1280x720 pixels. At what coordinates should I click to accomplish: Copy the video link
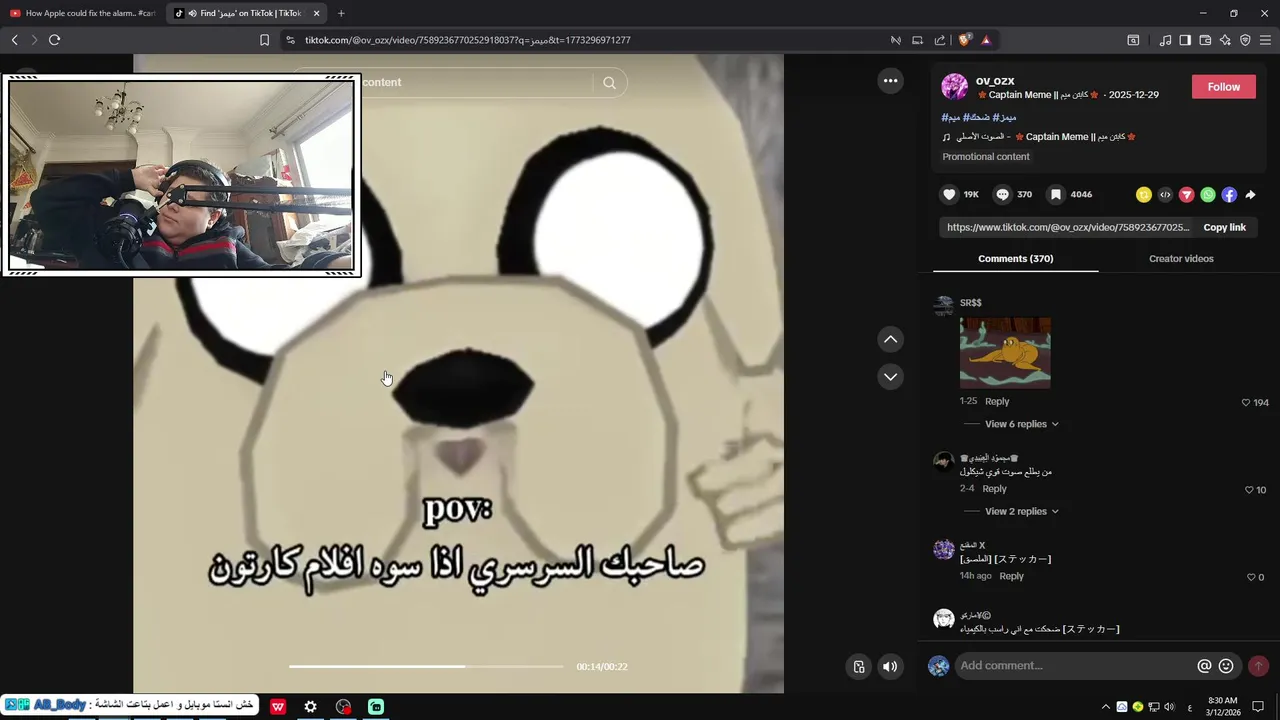tap(1224, 227)
